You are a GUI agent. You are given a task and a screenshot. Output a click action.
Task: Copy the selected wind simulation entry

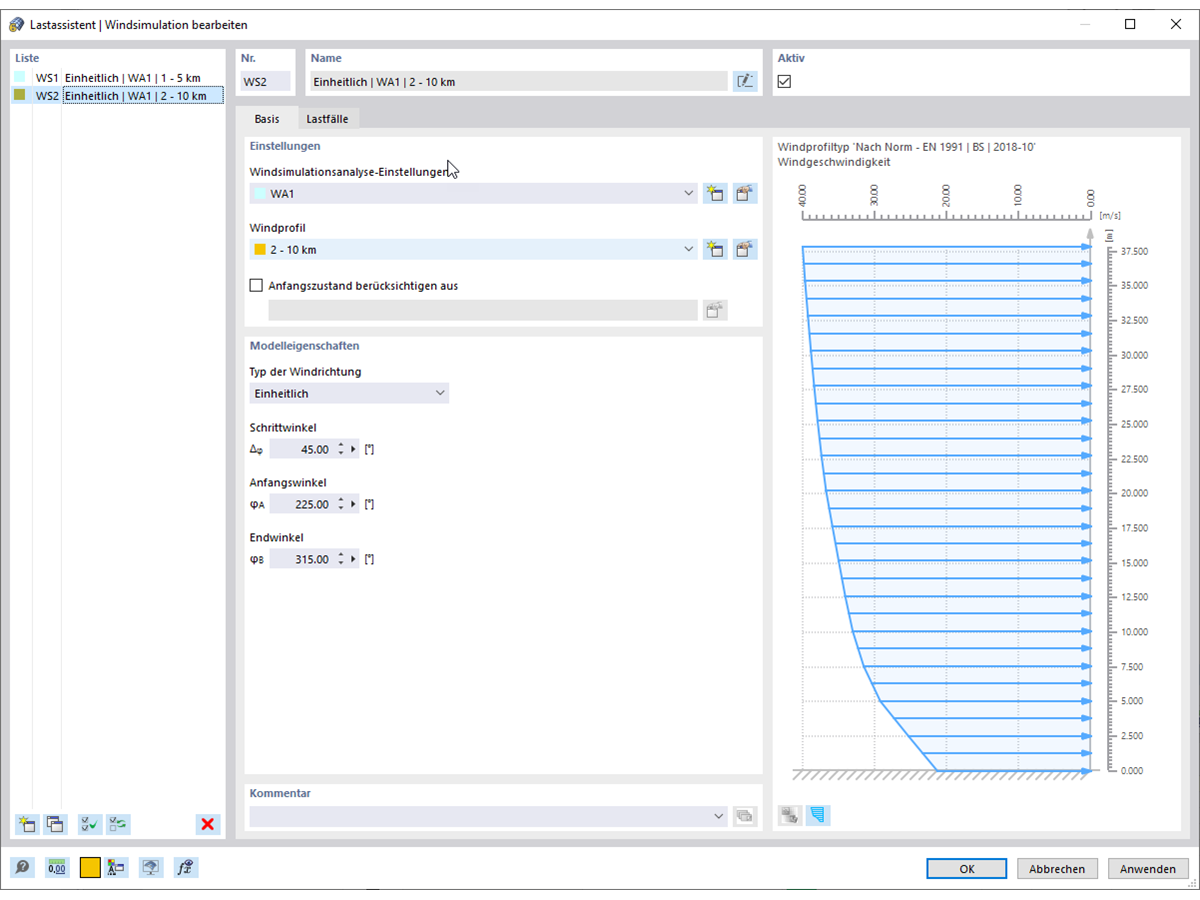point(54,825)
